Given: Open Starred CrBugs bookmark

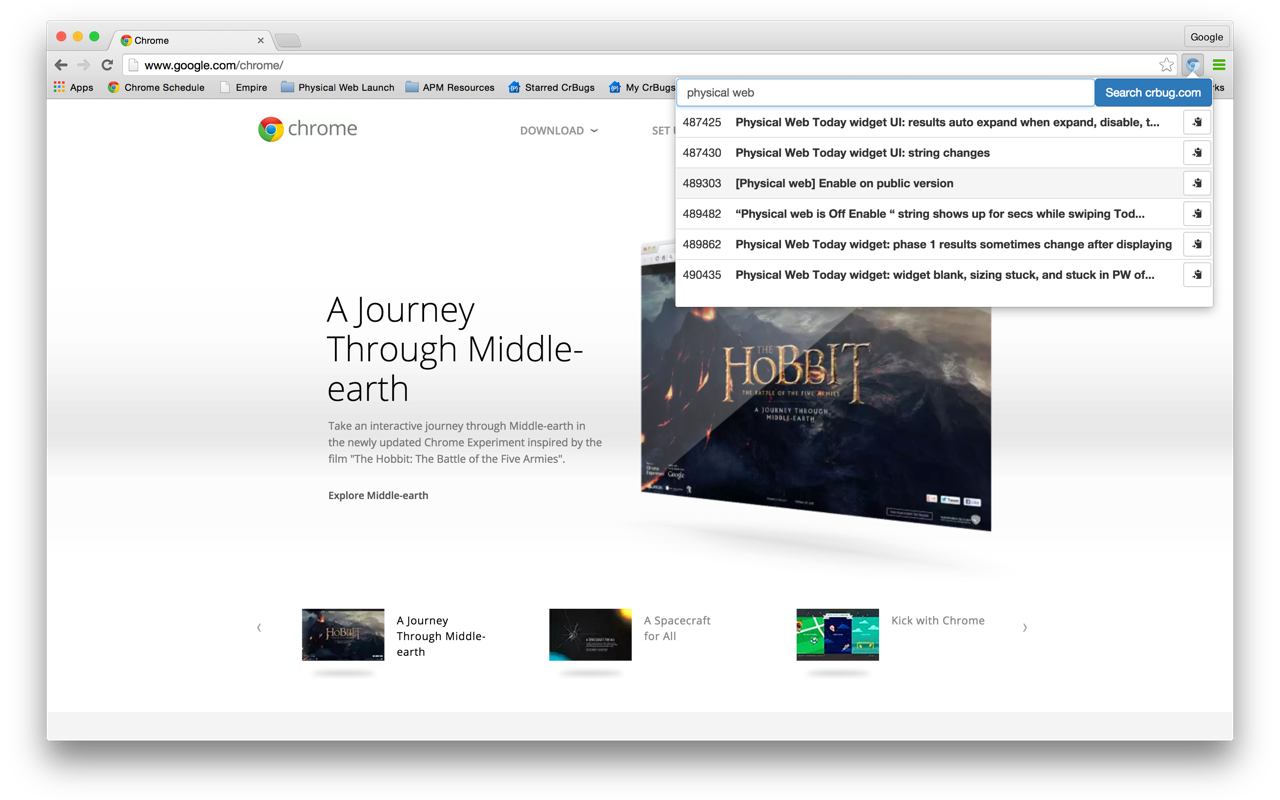Looking at the screenshot, I should click(551, 87).
